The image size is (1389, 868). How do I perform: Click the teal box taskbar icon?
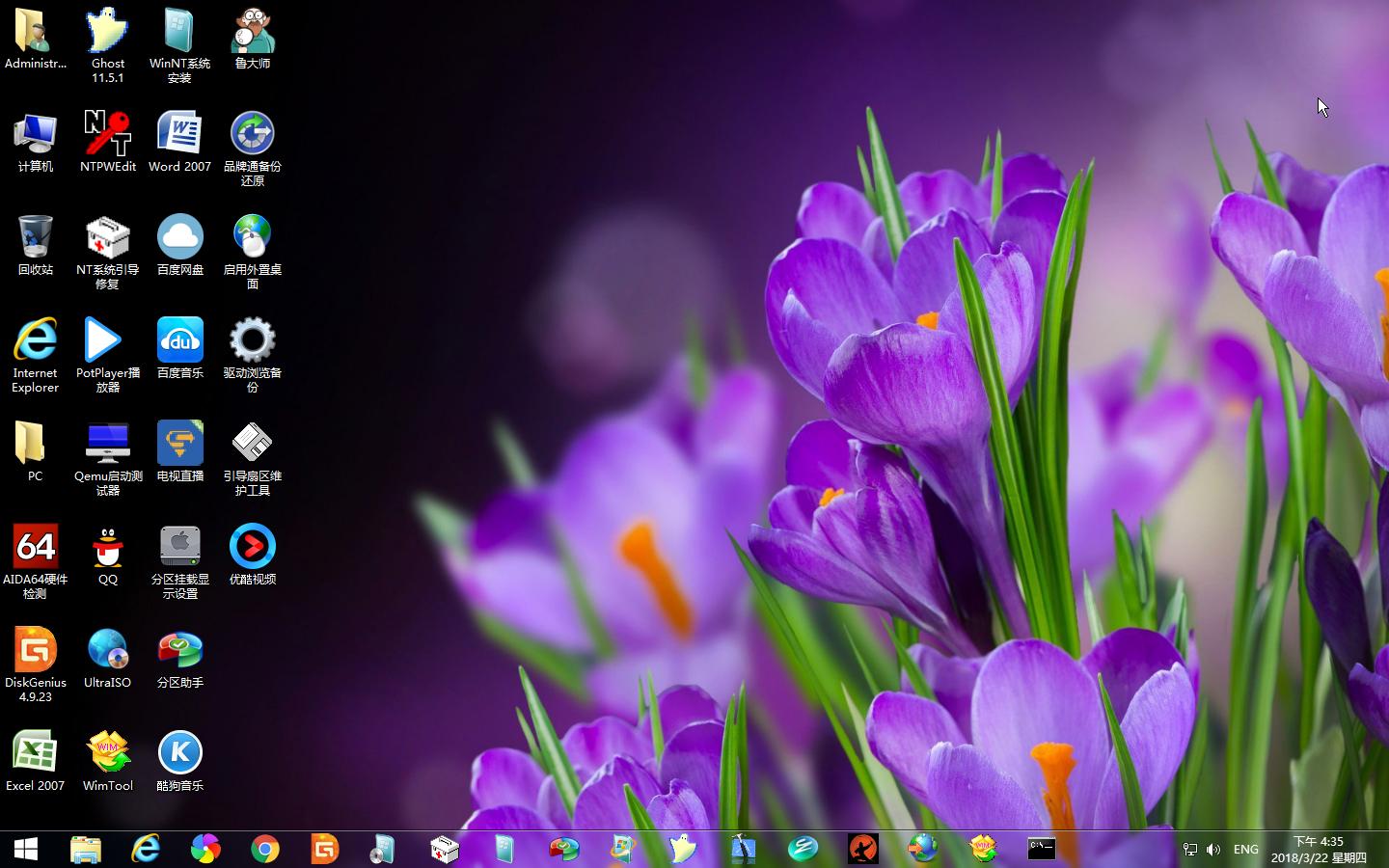click(504, 849)
